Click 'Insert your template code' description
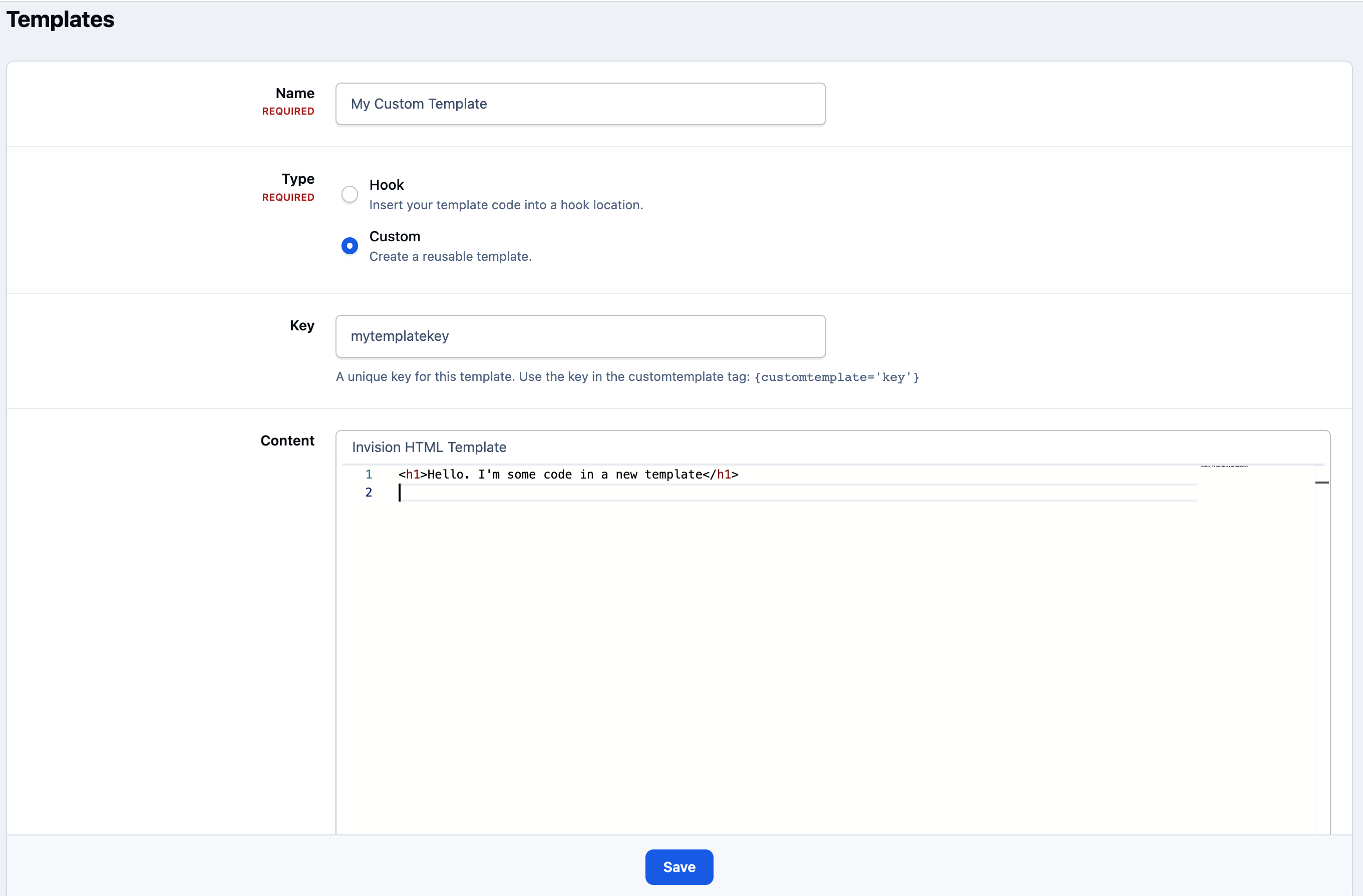 coord(506,205)
